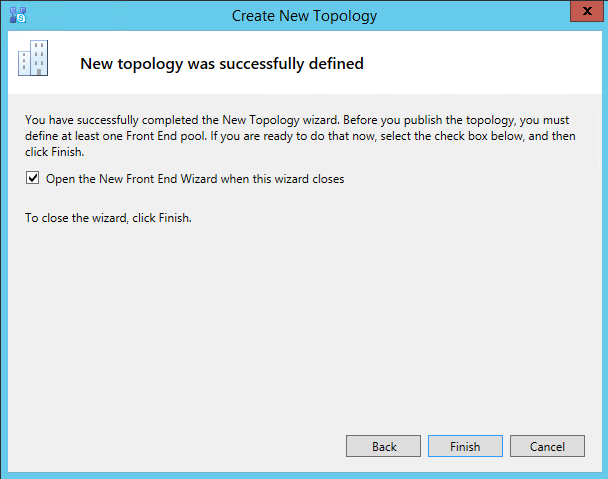
Task: Close the Create New Topology window
Action: click(x=587, y=11)
